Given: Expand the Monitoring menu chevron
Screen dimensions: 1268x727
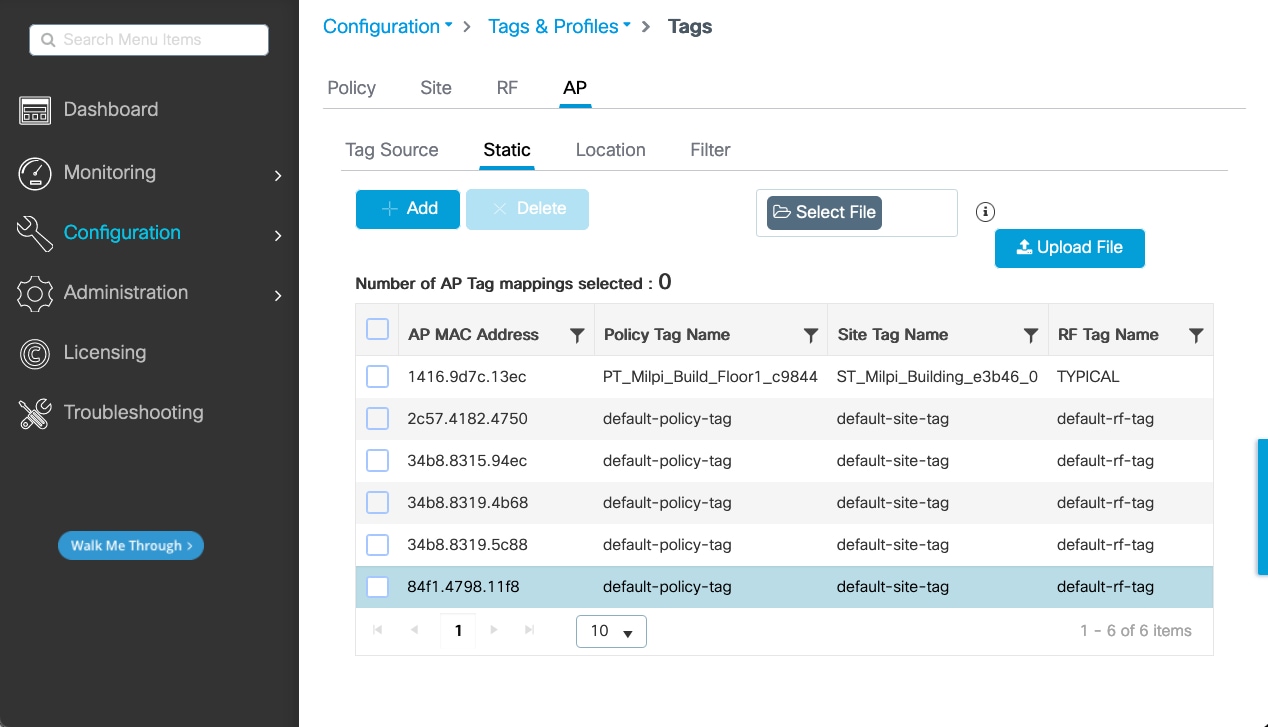Looking at the screenshot, I should coord(278,176).
